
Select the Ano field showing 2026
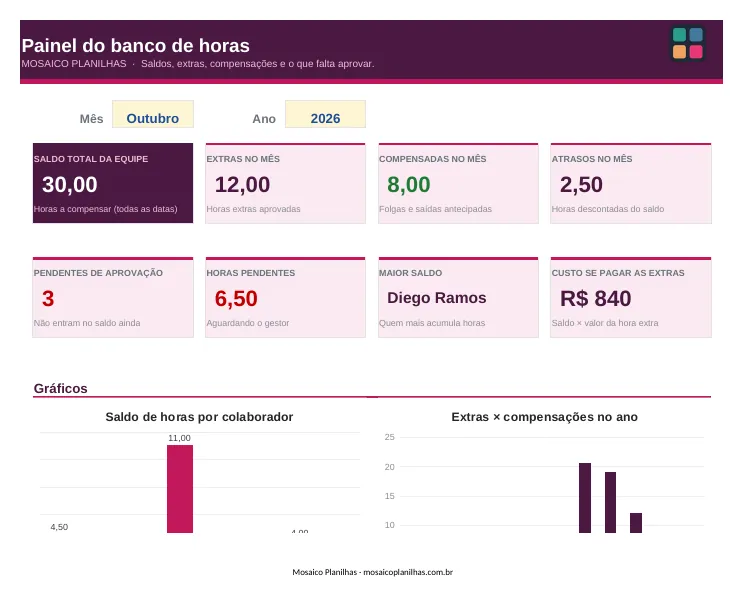click(325, 114)
